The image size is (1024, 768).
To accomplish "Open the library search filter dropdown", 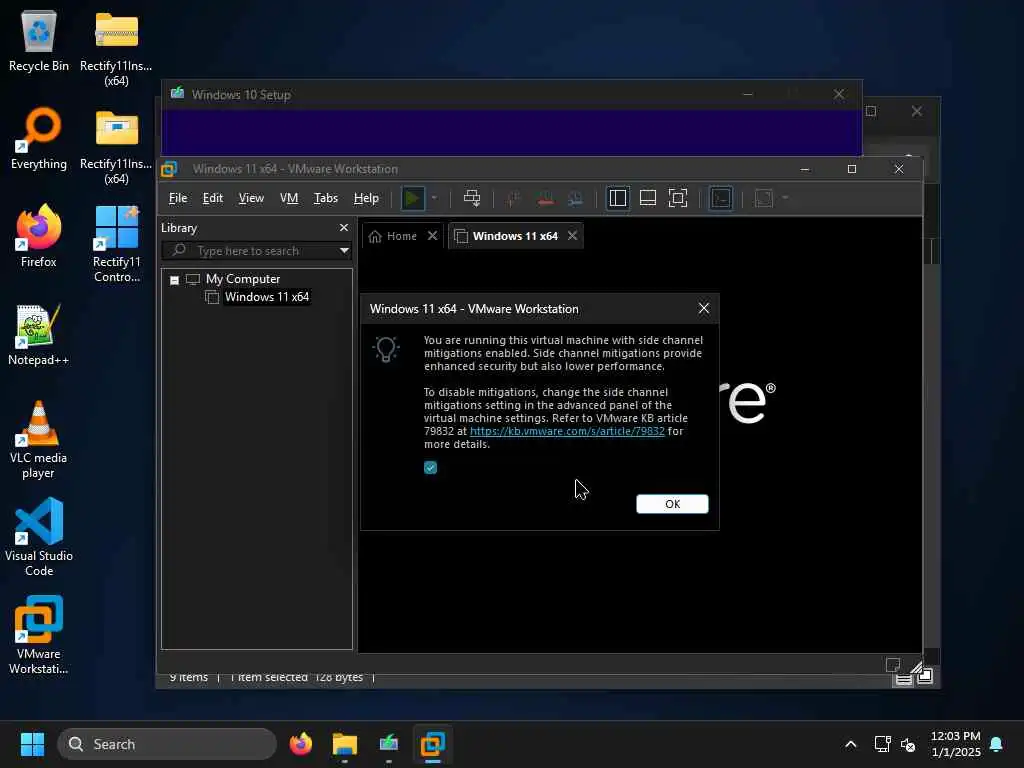I will click(x=344, y=251).
